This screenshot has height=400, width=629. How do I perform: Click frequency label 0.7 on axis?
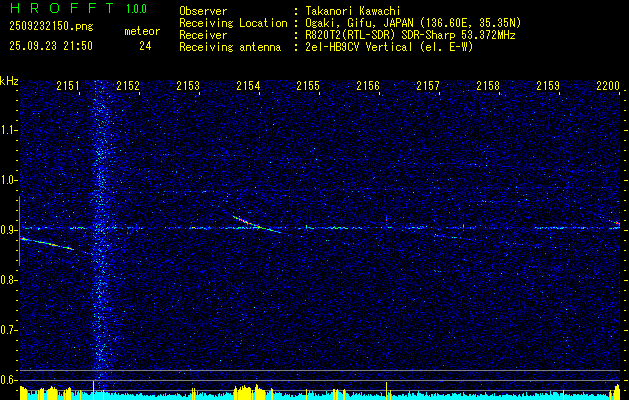click(x=8, y=330)
